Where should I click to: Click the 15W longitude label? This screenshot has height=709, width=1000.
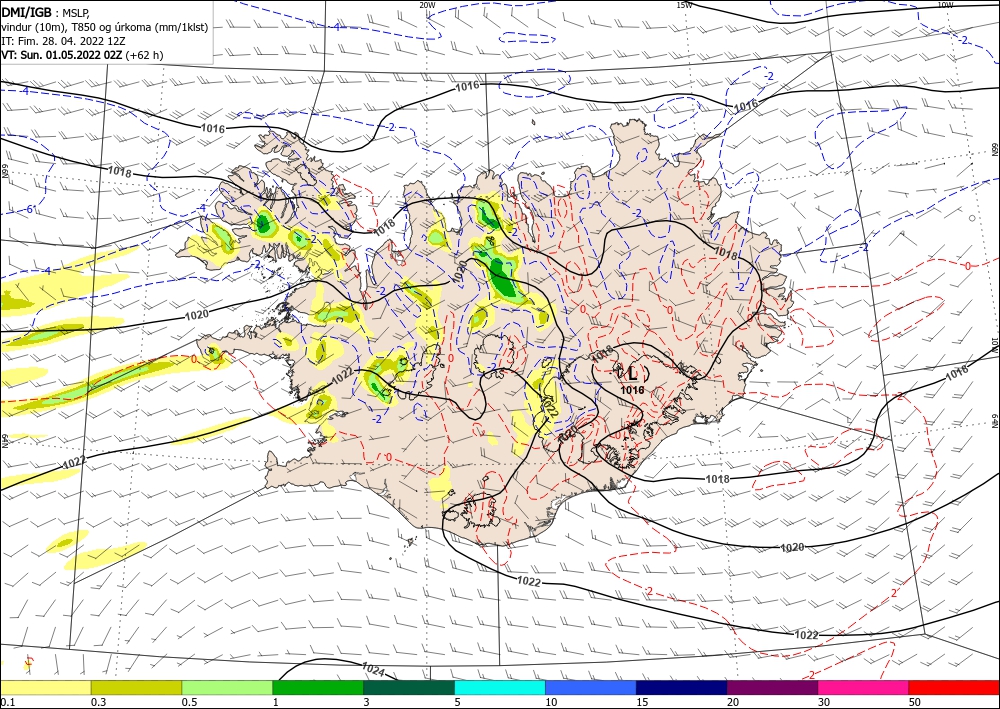[x=684, y=4]
